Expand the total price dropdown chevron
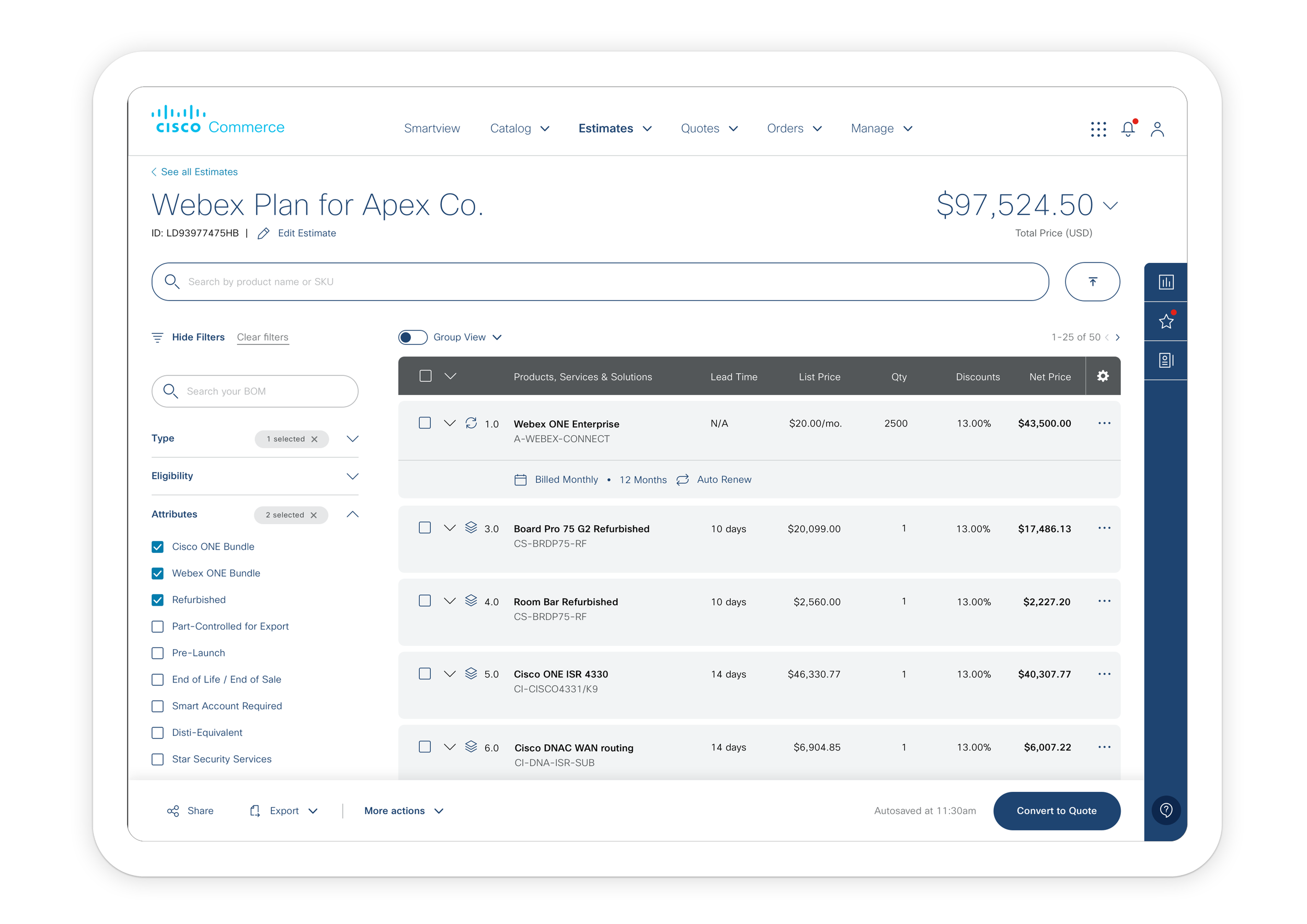 (x=1110, y=205)
